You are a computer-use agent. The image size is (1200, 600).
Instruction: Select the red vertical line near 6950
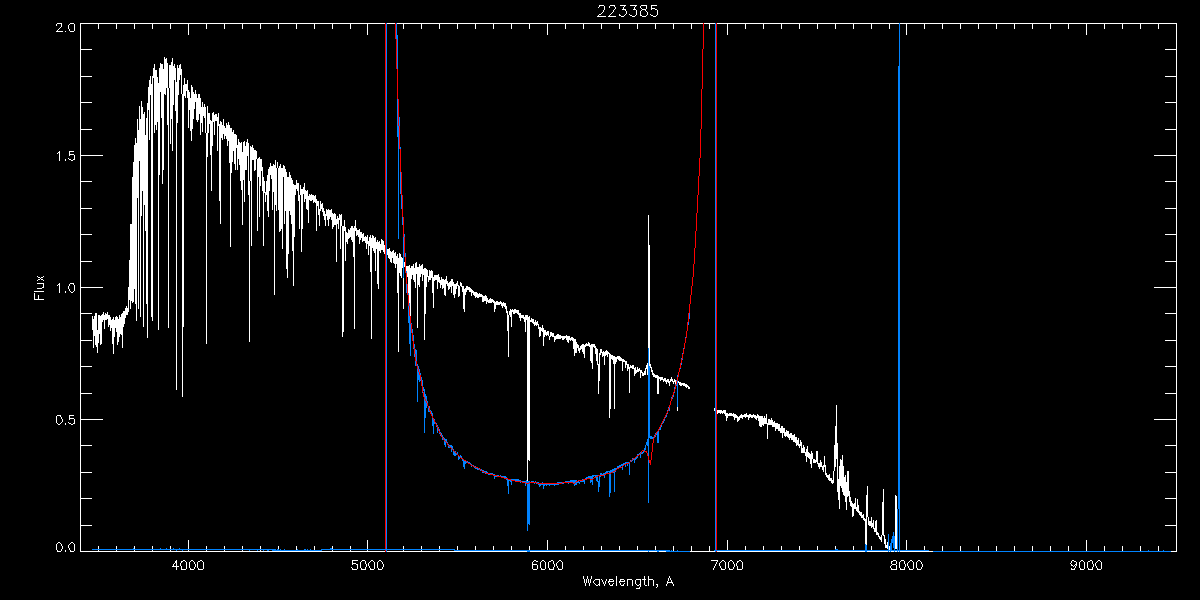716,300
